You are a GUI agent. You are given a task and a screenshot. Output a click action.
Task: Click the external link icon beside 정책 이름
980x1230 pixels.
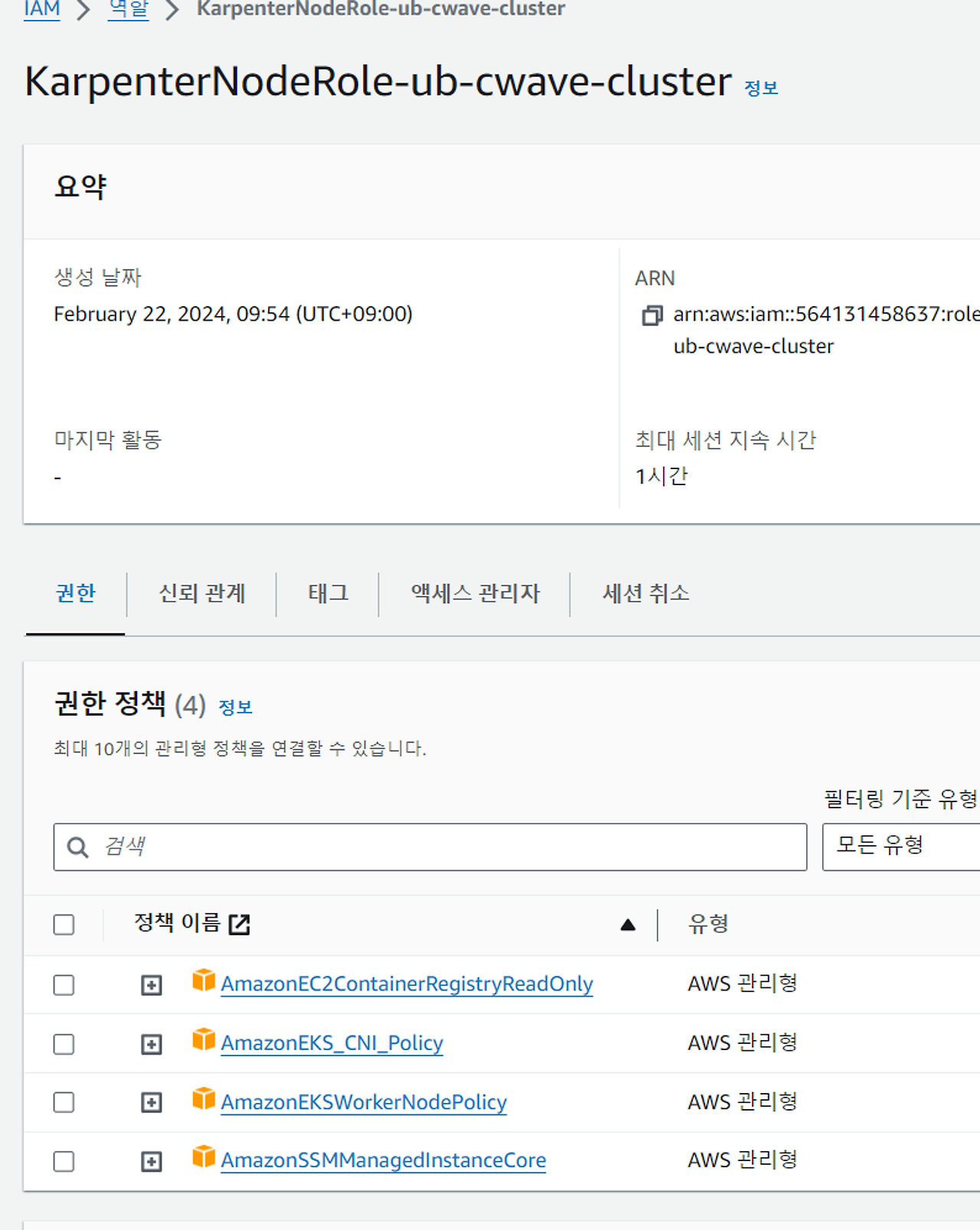pyautogui.click(x=240, y=925)
